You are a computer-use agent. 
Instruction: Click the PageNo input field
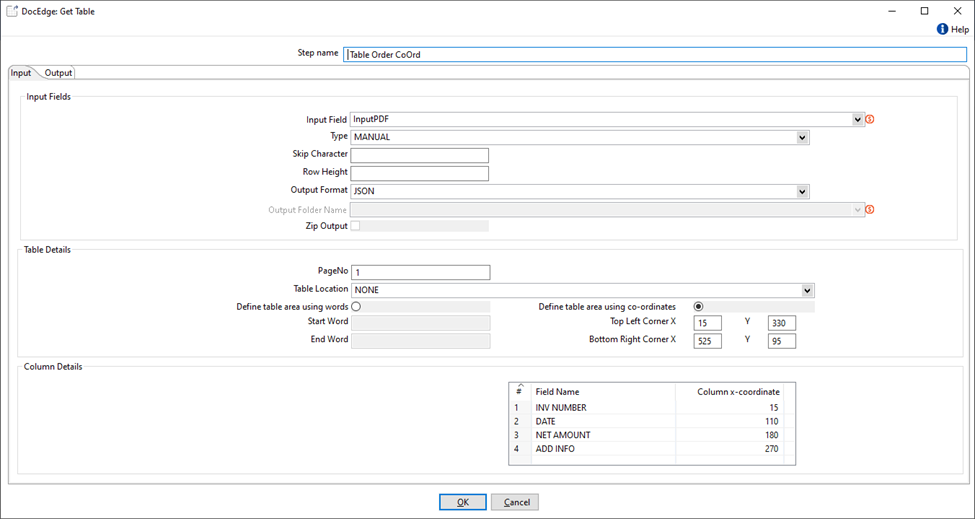420,272
